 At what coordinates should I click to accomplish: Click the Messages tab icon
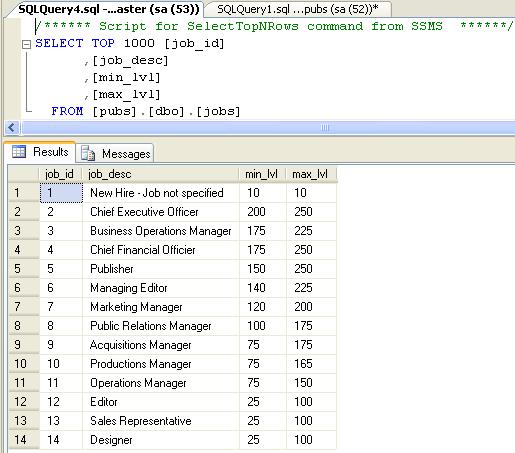[x=88, y=153]
